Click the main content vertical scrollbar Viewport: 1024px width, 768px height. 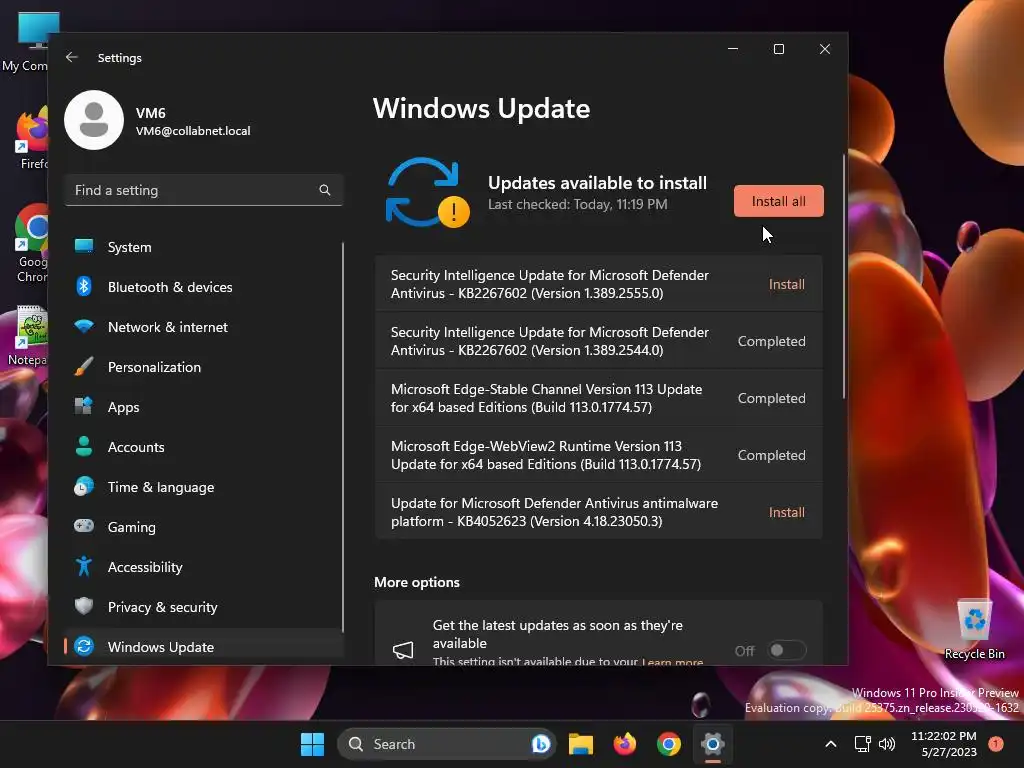click(x=843, y=276)
